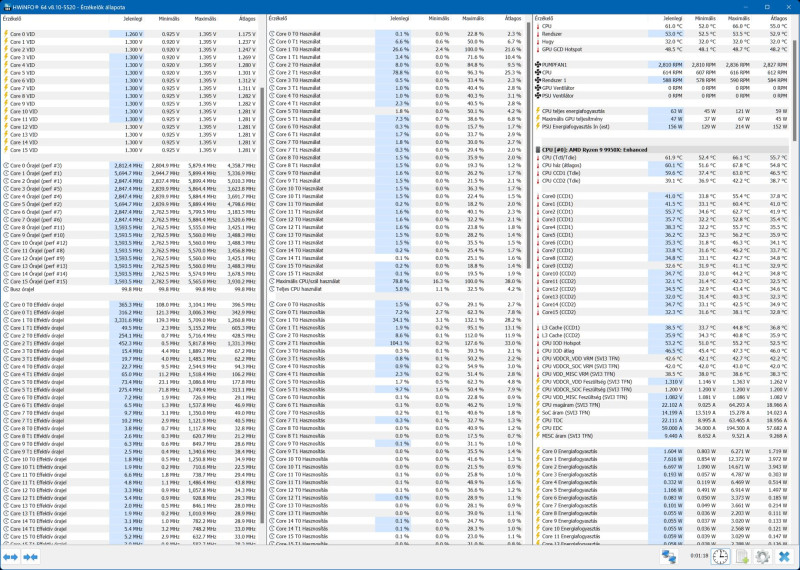Select the CPU VDDCR_VDD Feszültség (SVI3 TFN) row
Image resolution: width=800 pixels, height=570 pixels.
coord(661,382)
